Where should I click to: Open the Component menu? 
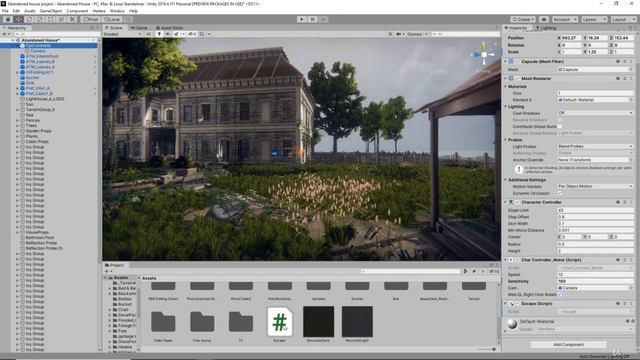click(x=77, y=11)
